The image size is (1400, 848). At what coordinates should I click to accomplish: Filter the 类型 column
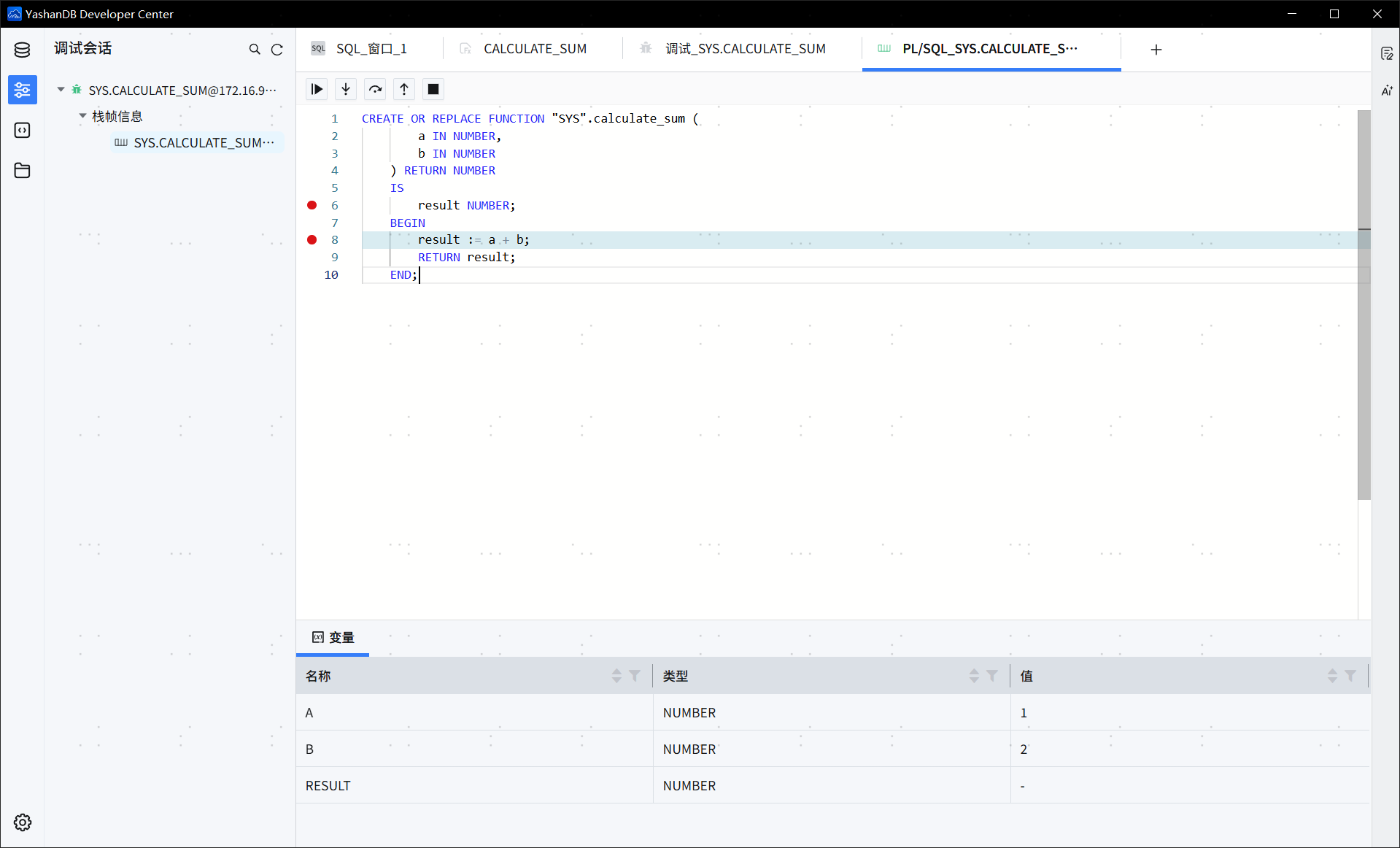(x=992, y=676)
